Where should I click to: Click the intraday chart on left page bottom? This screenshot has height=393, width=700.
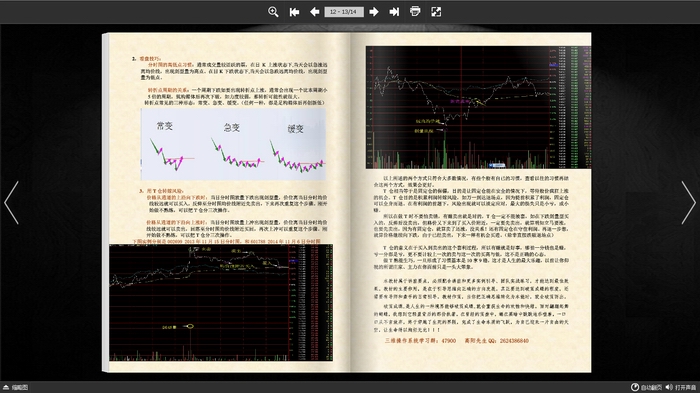pos(221,302)
